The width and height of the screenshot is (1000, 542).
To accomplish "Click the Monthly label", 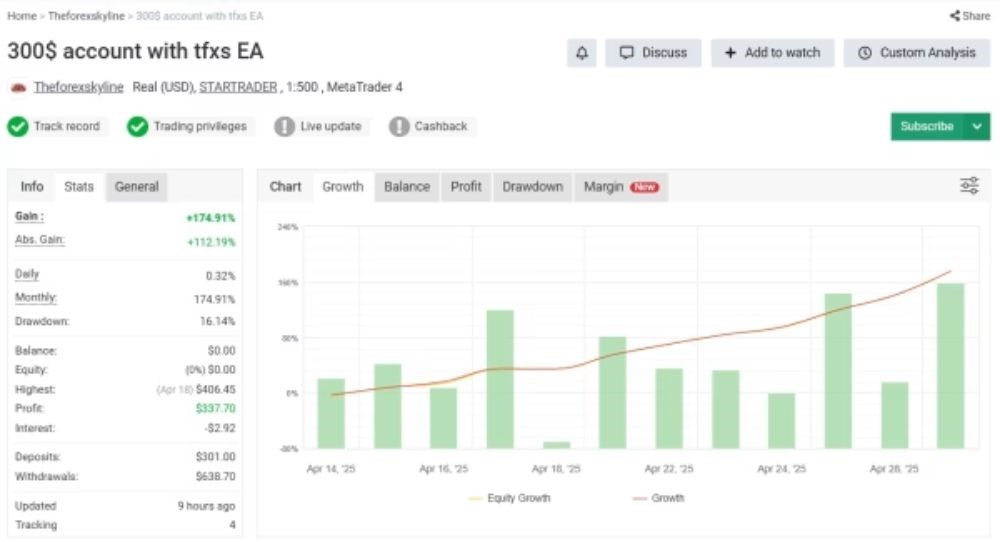I will coord(36,298).
